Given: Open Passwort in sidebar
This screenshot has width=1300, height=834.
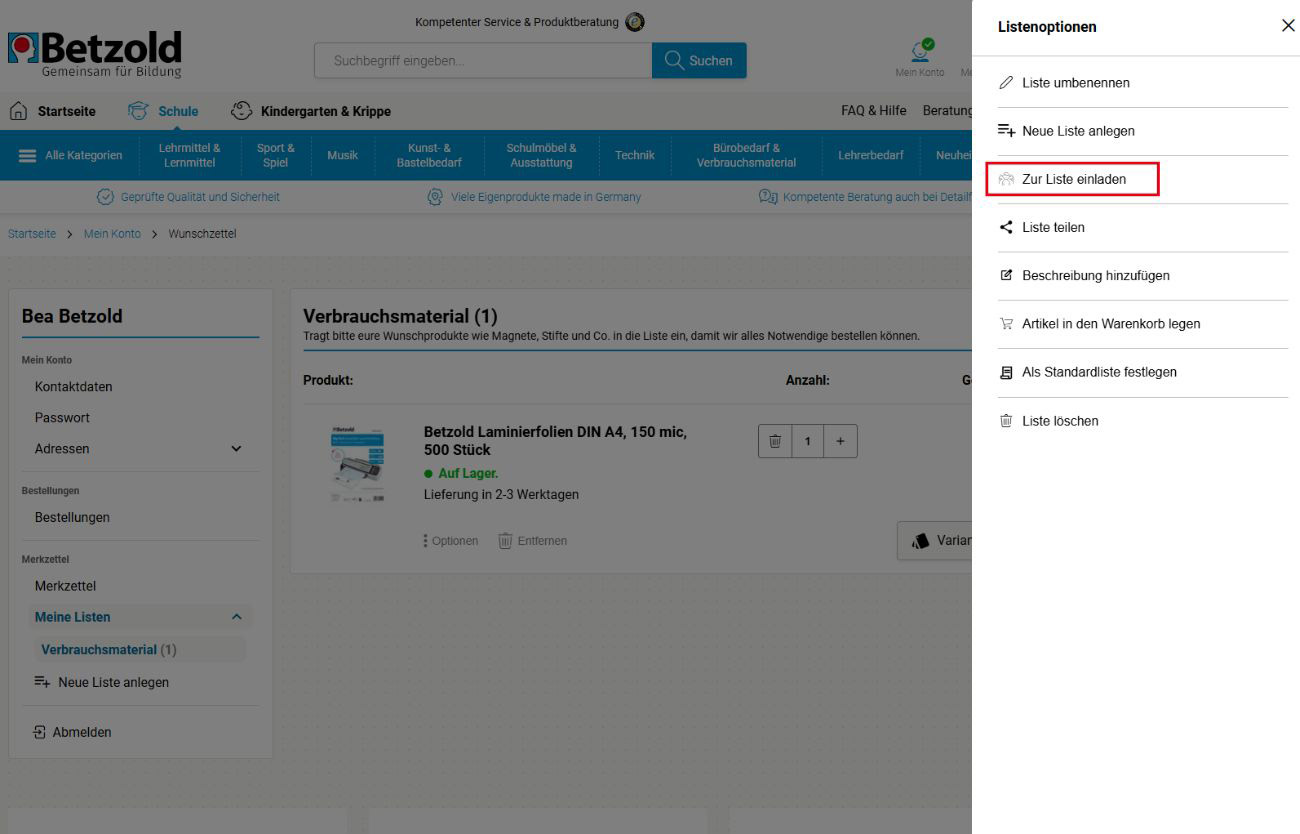Looking at the screenshot, I should [62, 418].
